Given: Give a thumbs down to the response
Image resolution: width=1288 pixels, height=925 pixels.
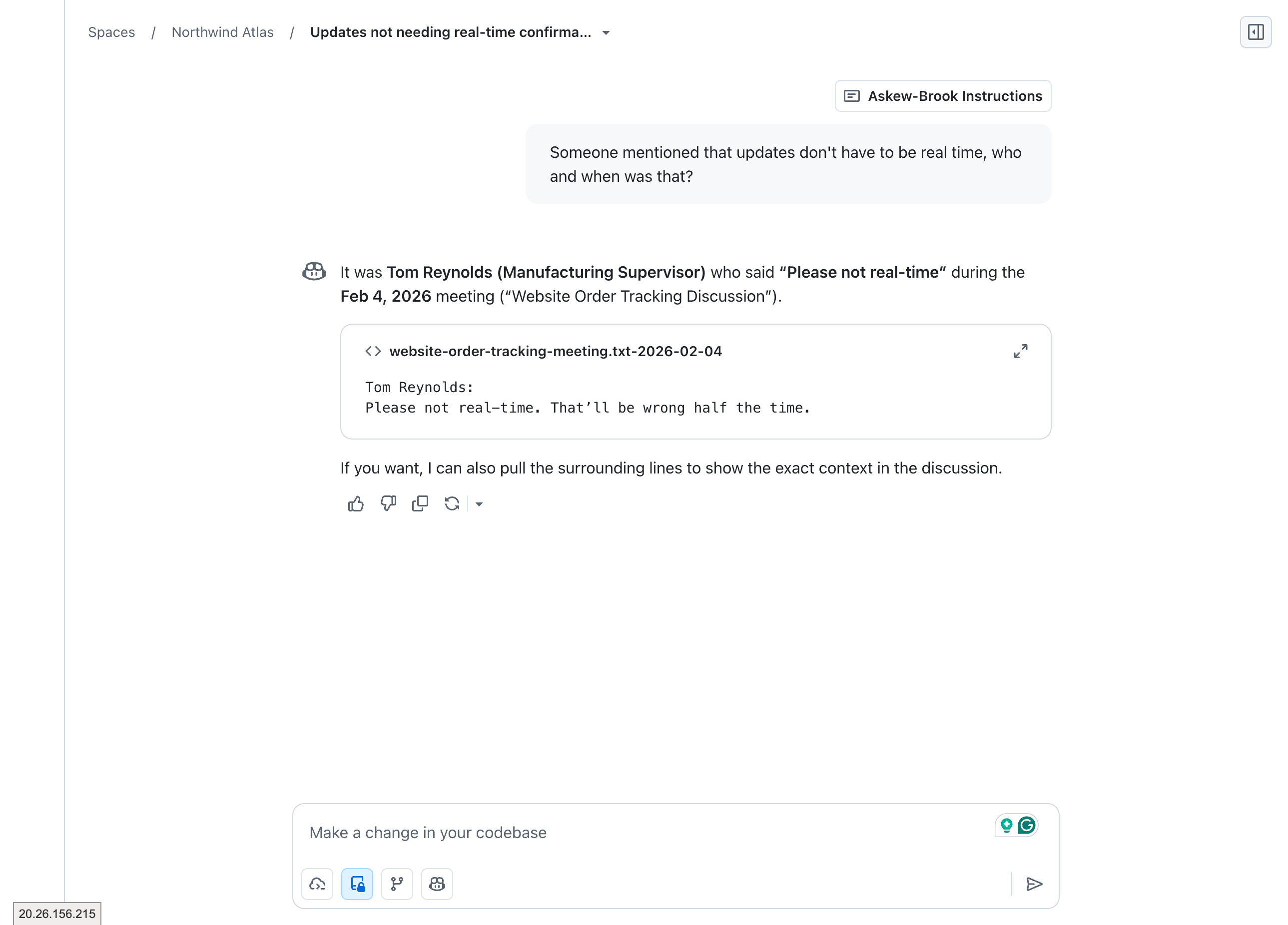Looking at the screenshot, I should (x=388, y=503).
